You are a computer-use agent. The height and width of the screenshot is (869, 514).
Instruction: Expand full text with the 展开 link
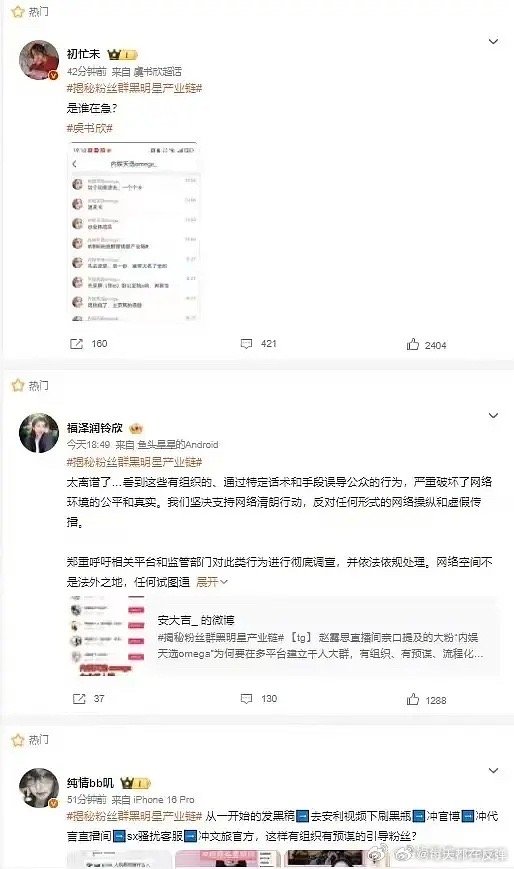211,582
